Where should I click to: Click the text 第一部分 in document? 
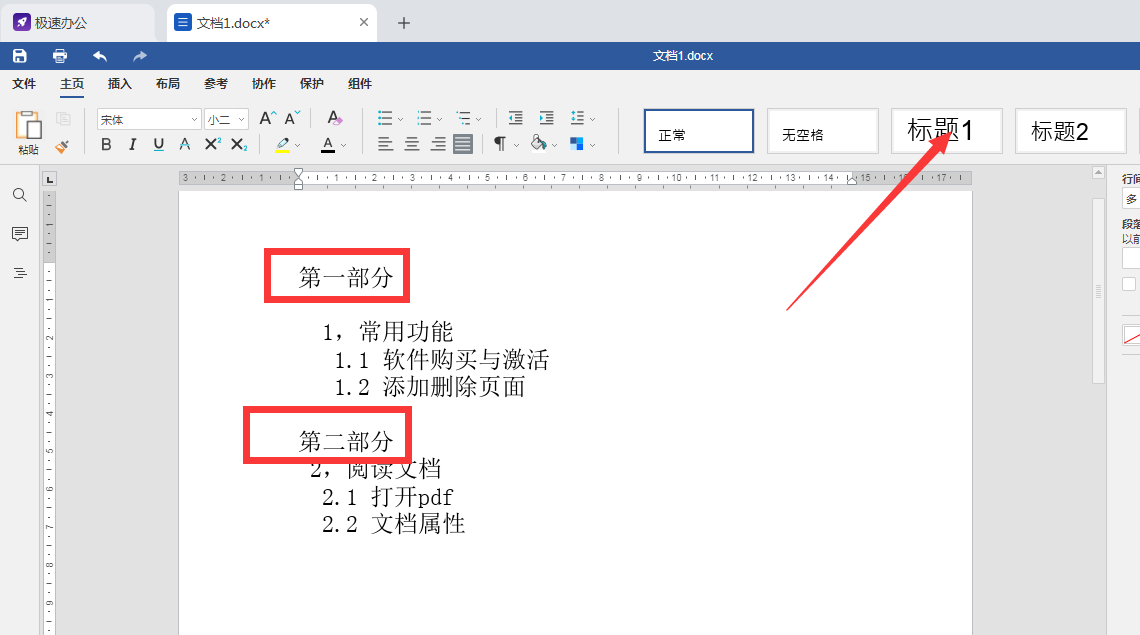pos(346,277)
